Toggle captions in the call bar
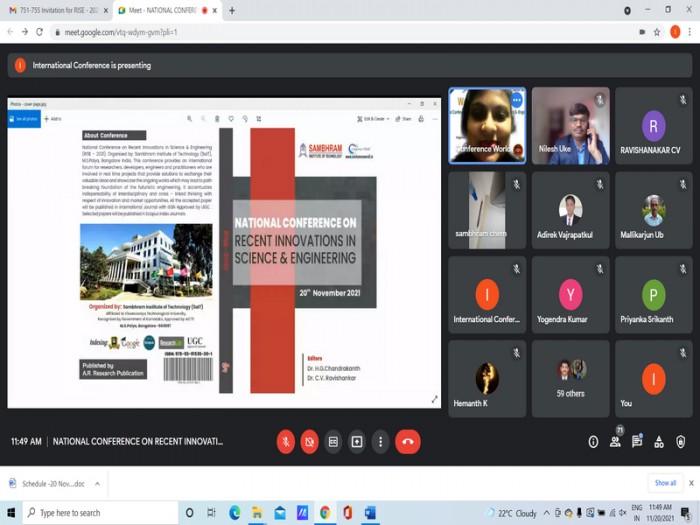 [333, 441]
